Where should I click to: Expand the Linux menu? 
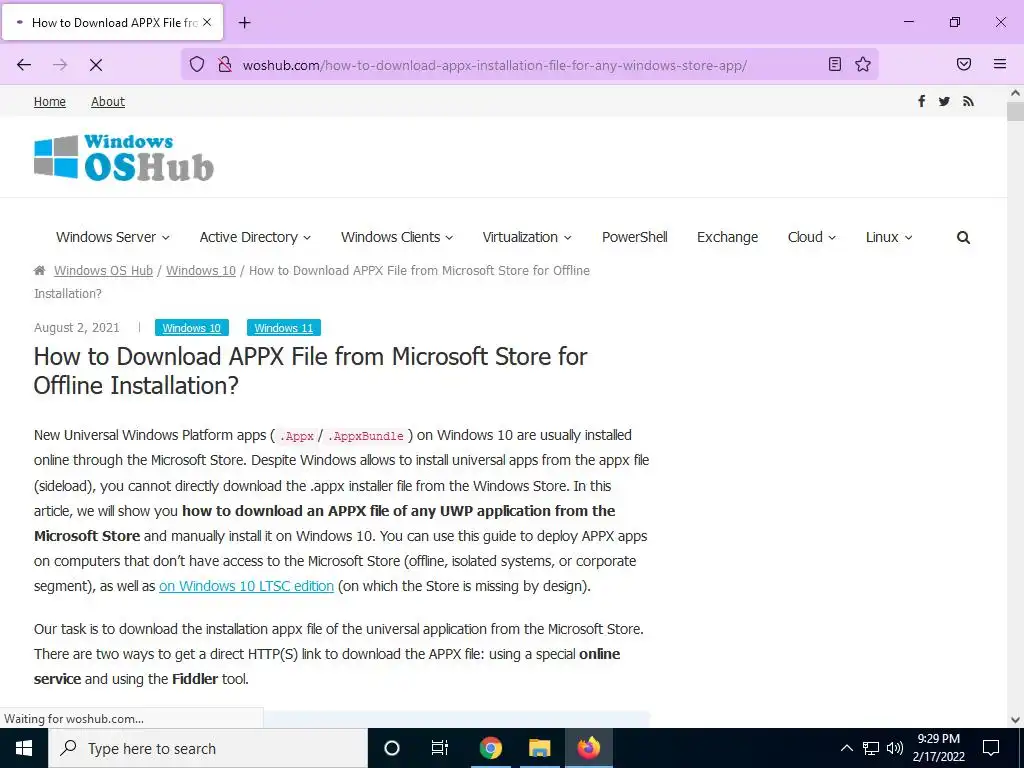click(888, 237)
